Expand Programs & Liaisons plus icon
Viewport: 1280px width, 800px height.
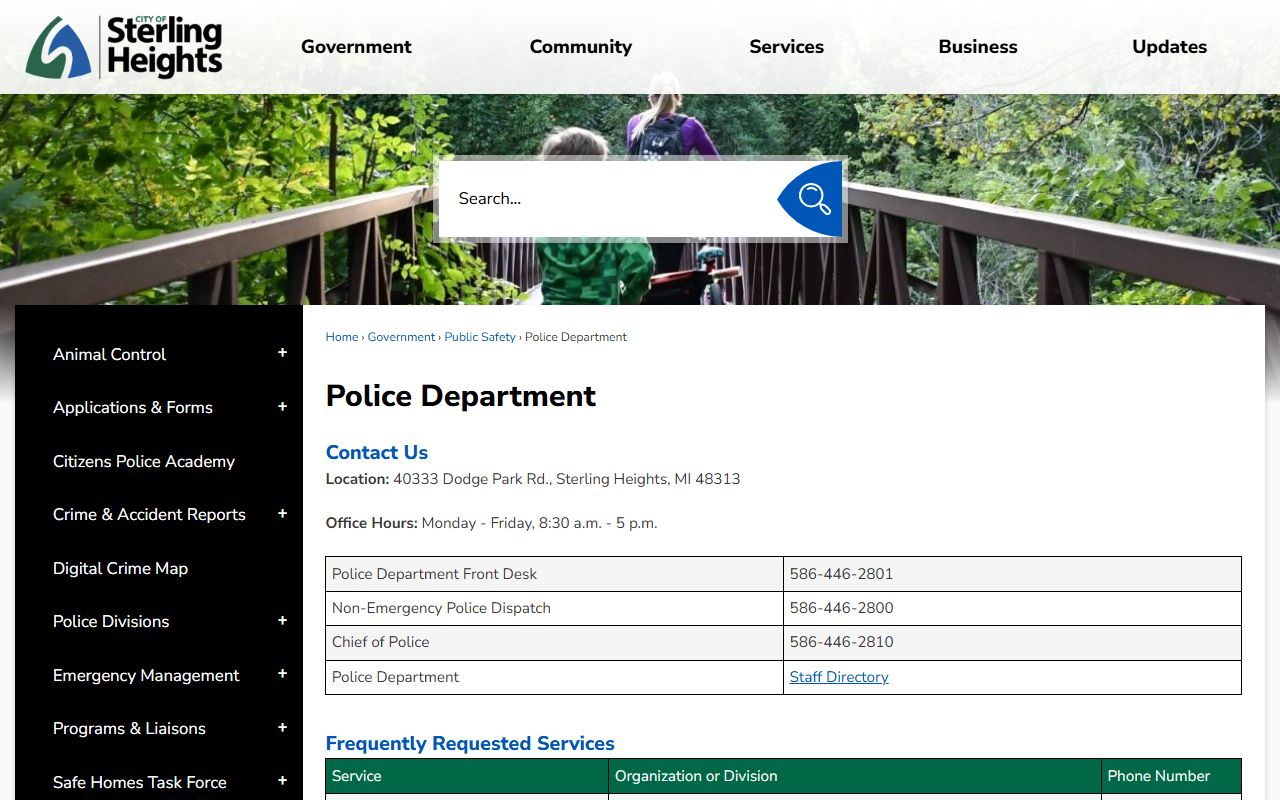282,728
